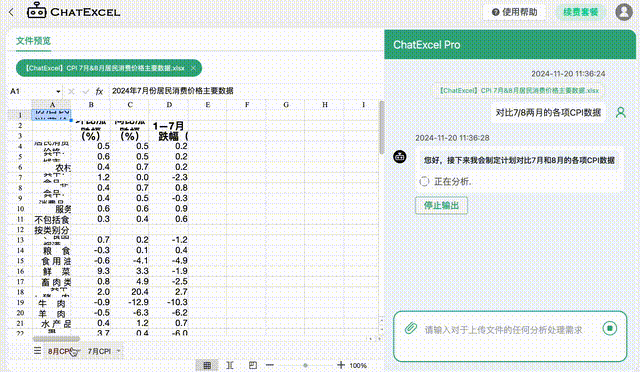This screenshot has width=640, height=372.
Task: Click the 正在分析 loading spinner
Action: pyautogui.click(x=424, y=181)
